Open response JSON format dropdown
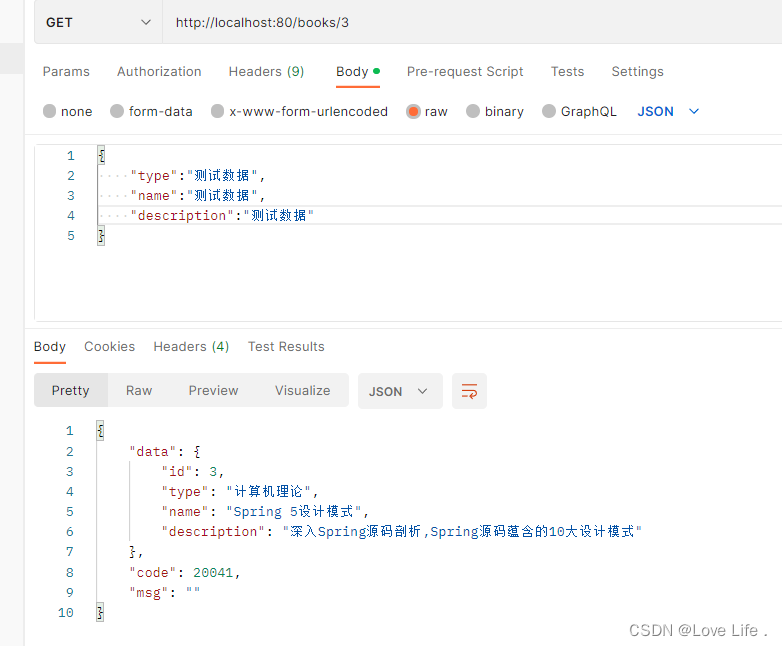This screenshot has height=646, width=782. pyautogui.click(x=400, y=391)
